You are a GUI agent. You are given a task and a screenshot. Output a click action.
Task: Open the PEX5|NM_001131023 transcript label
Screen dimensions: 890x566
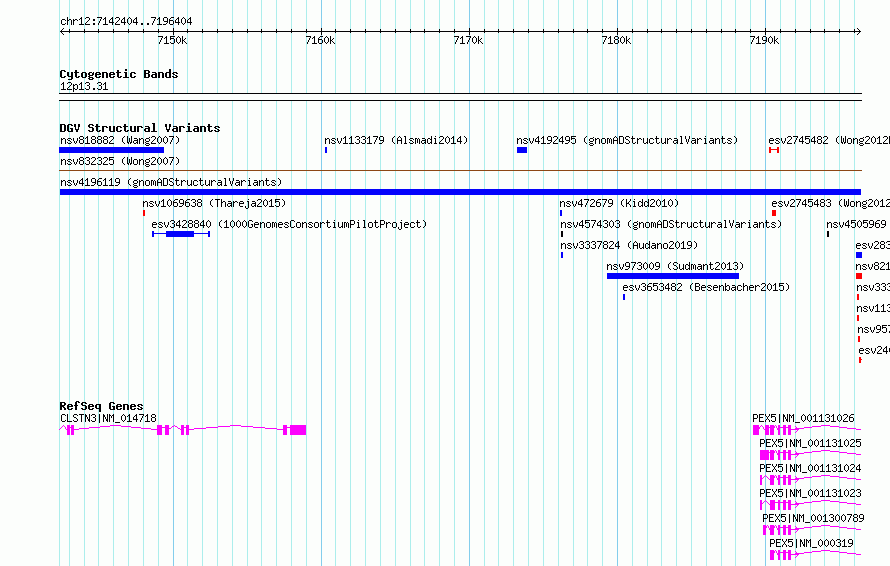(x=810, y=493)
